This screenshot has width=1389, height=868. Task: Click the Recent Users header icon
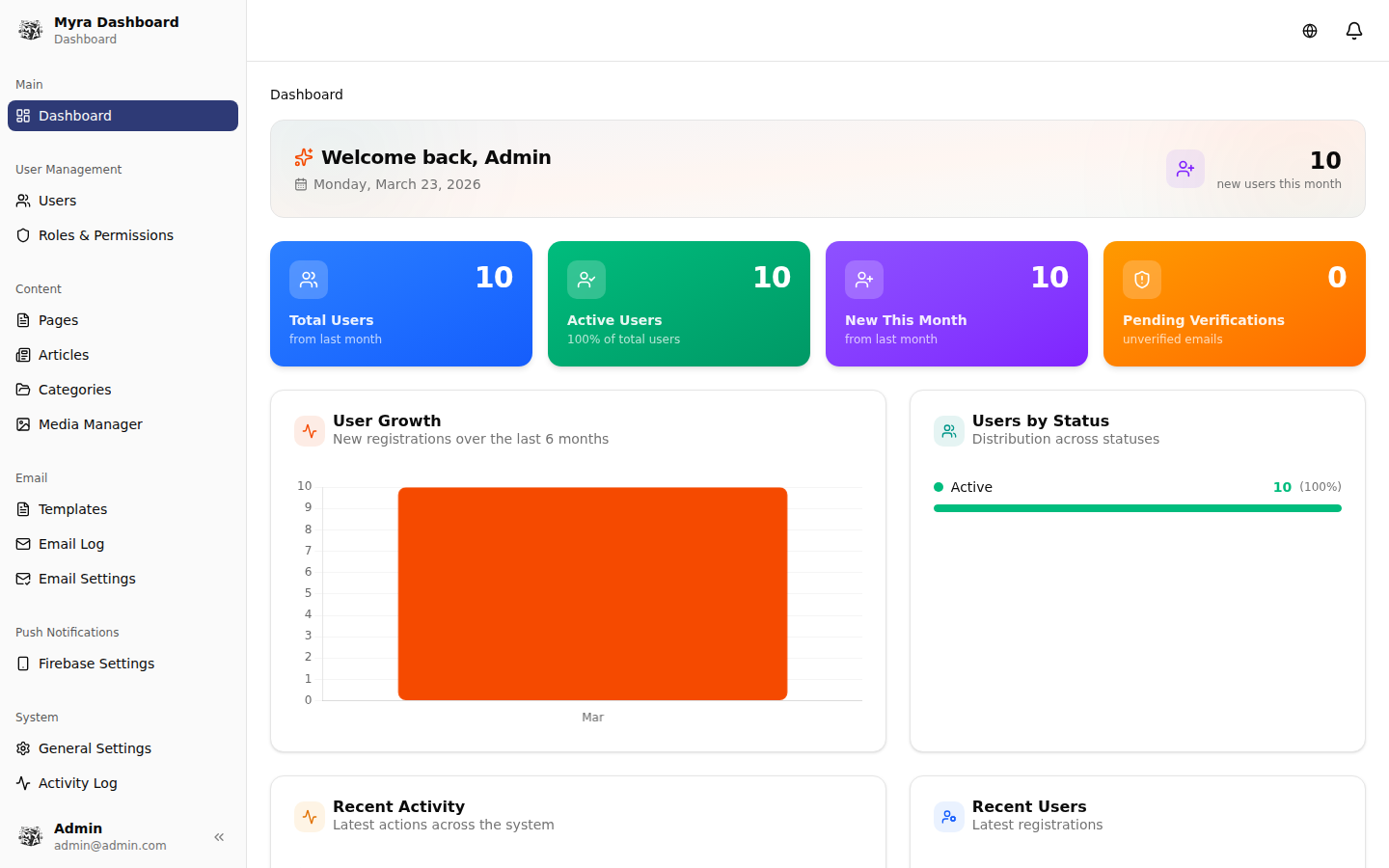click(949, 817)
